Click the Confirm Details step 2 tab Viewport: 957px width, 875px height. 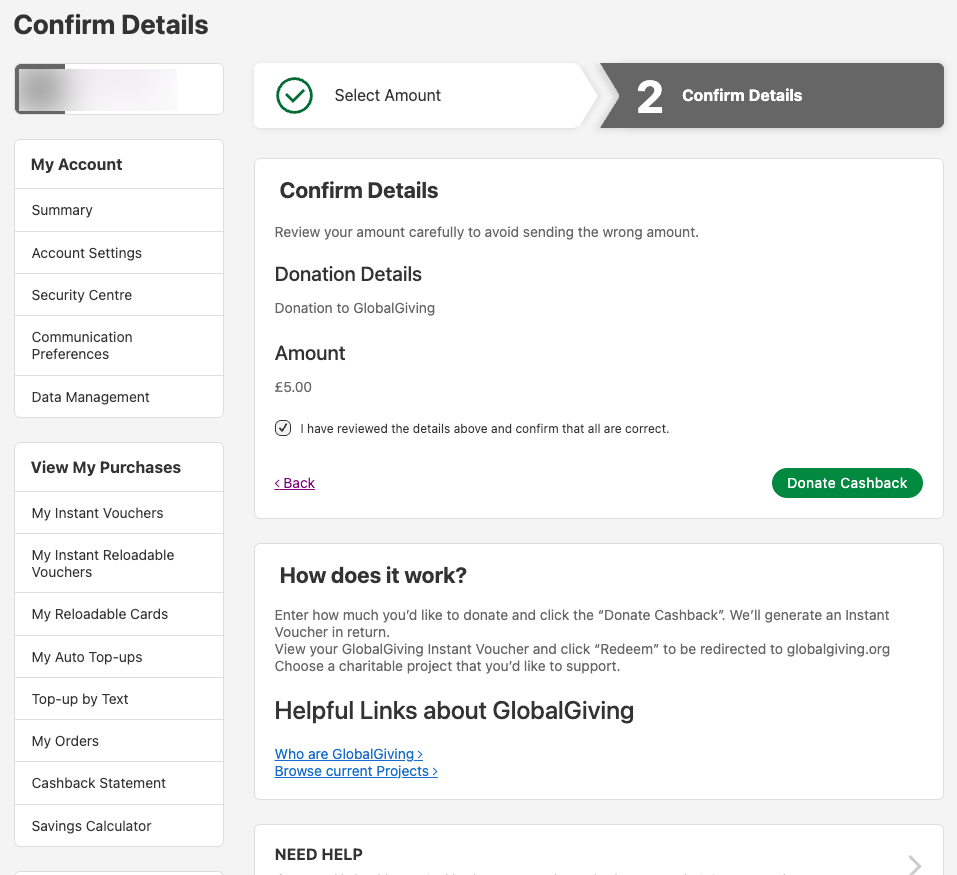point(741,96)
